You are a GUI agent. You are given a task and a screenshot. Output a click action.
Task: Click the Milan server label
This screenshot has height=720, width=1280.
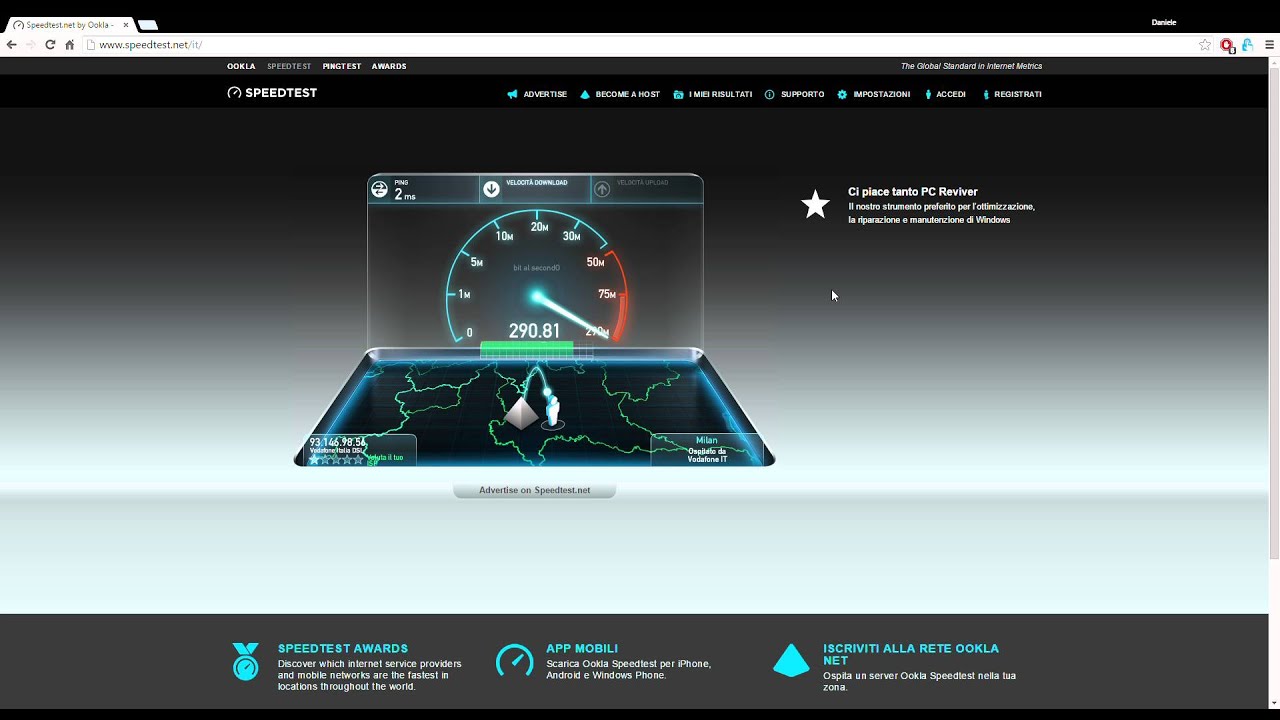(x=707, y=440)
